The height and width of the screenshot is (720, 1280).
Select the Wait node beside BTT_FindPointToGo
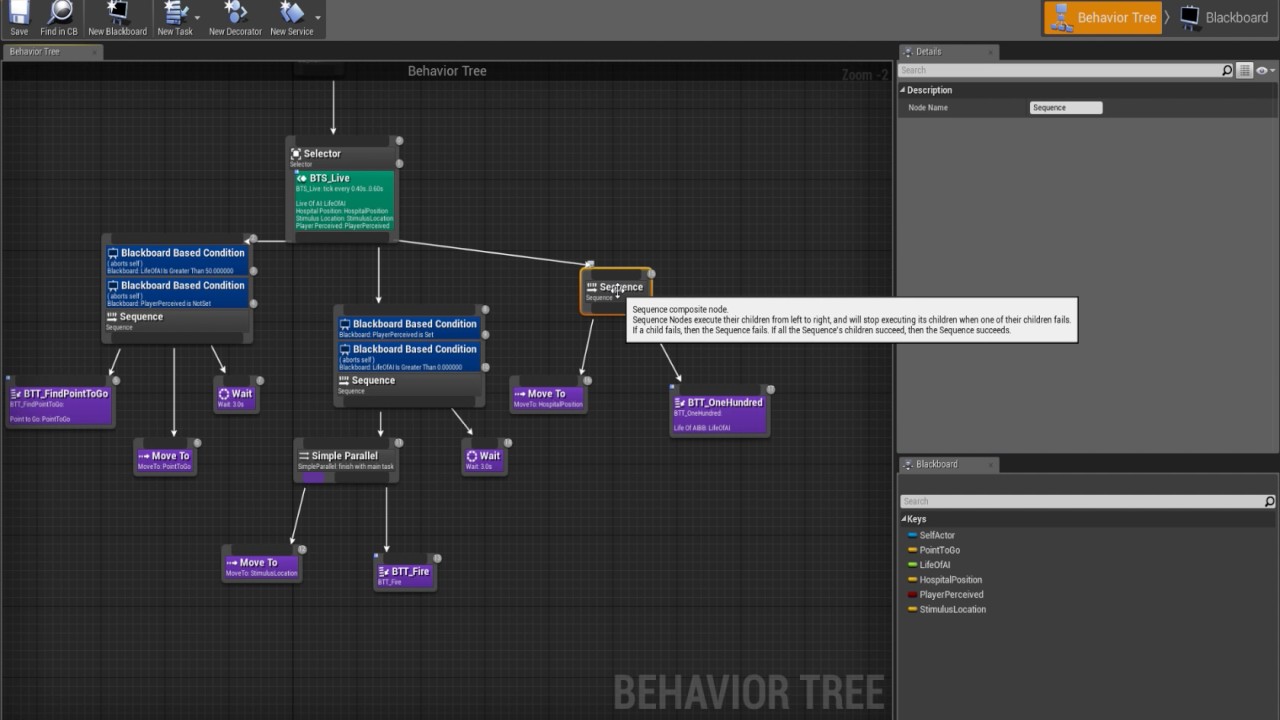click(x=236, y=397)
